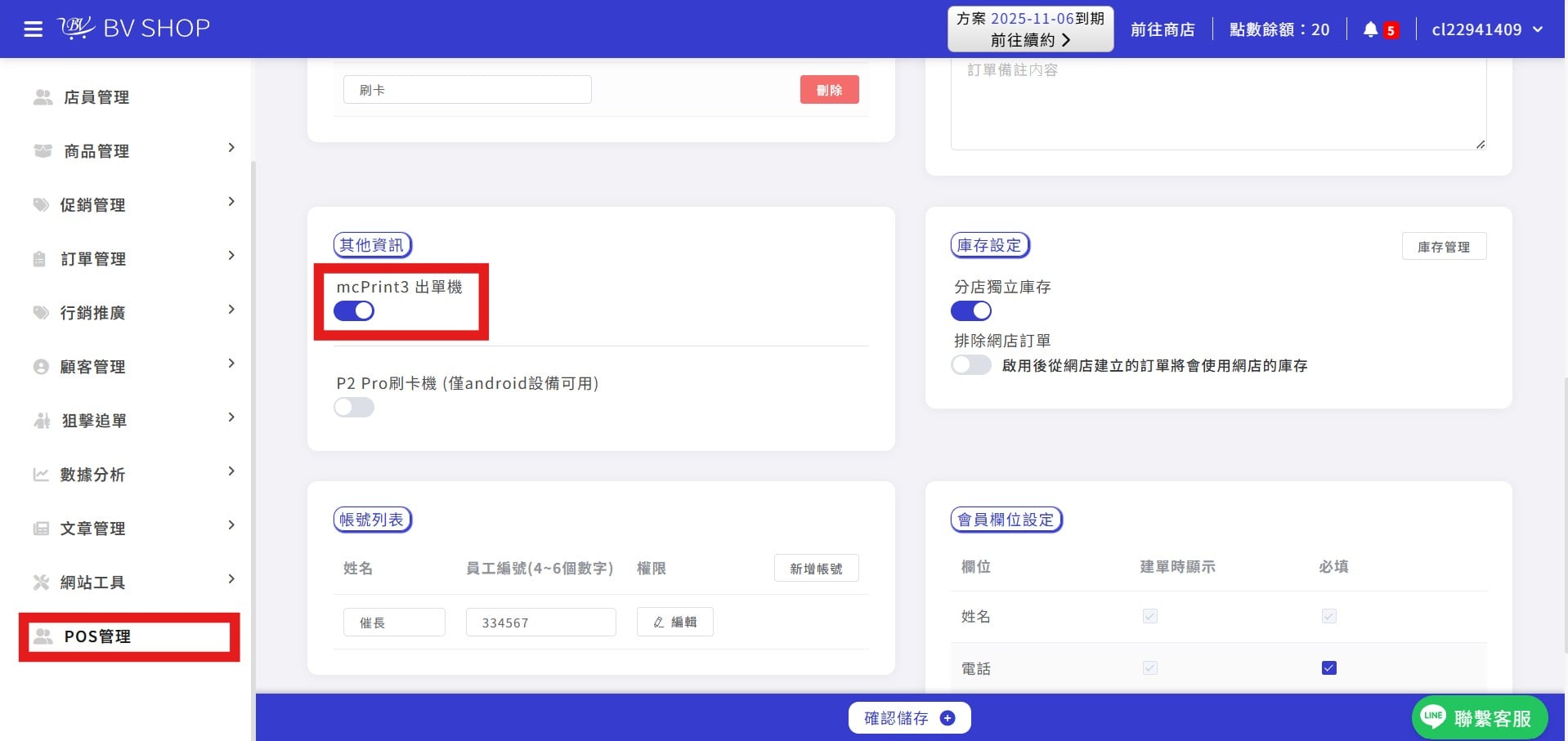Toggle the mcPrint3 出單機 switch
Viewport: 1568px width, 741px height.
tap(354, 311)
